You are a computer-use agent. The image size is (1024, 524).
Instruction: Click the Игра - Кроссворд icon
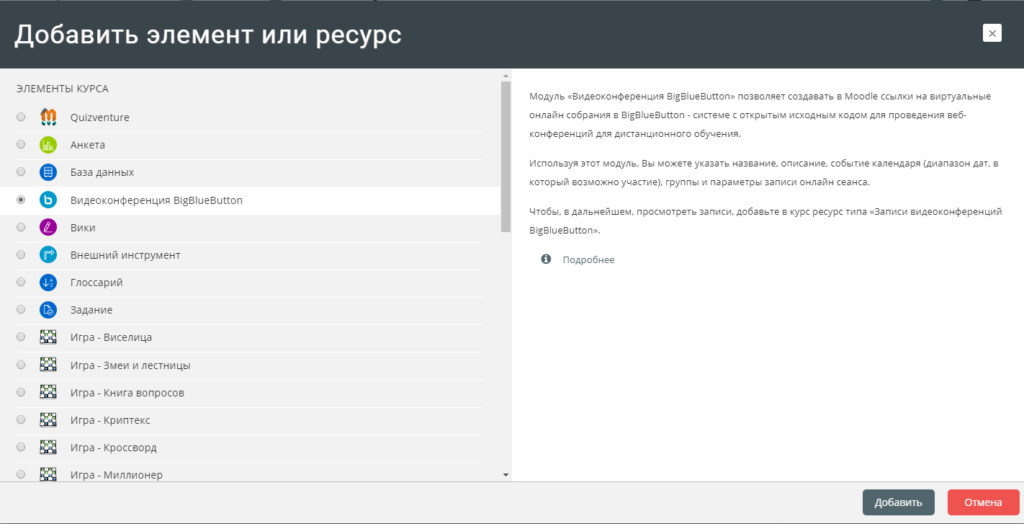pyautogui.click(x=48, y=447)
